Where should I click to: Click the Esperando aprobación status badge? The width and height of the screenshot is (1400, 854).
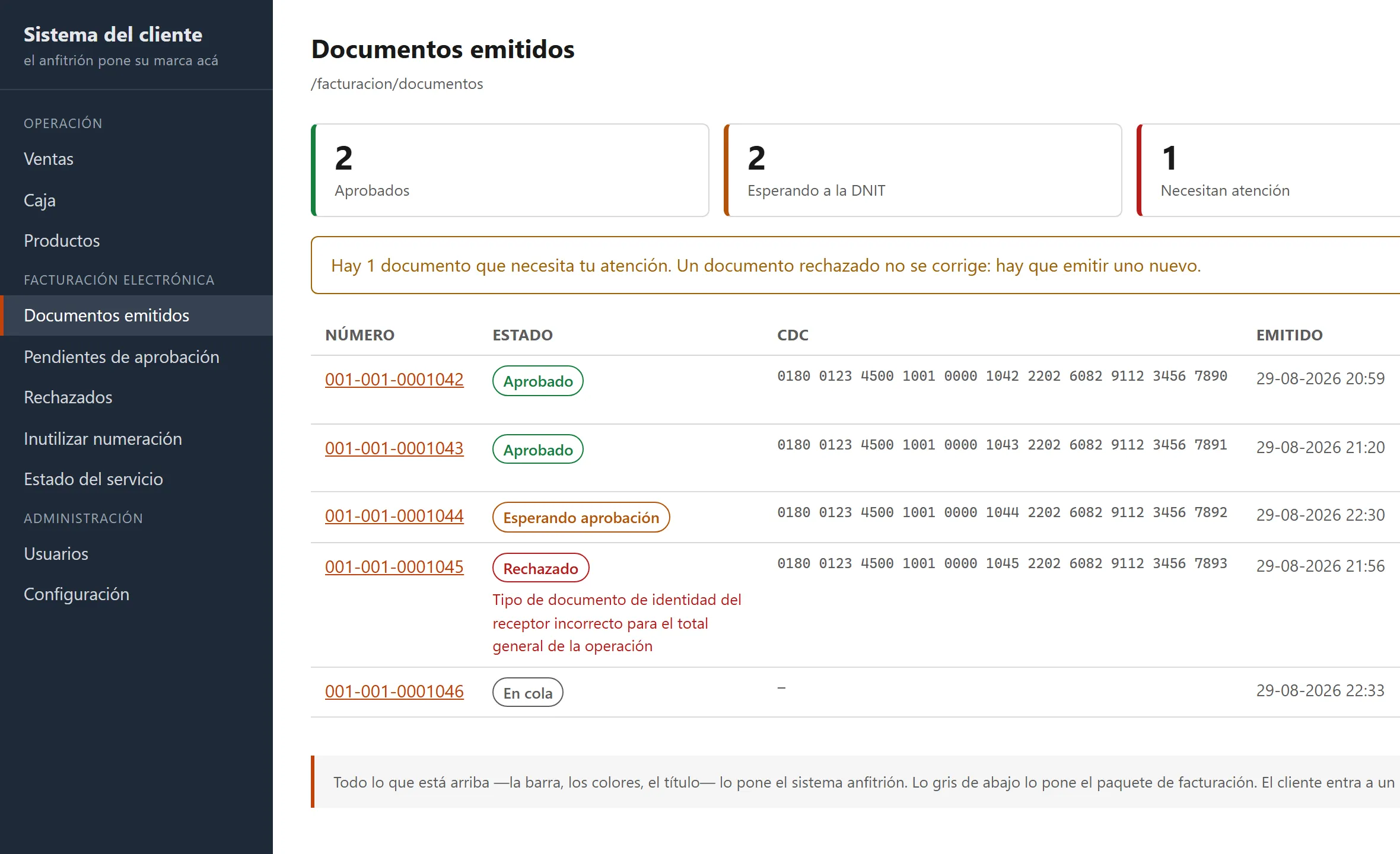point(581,517)
